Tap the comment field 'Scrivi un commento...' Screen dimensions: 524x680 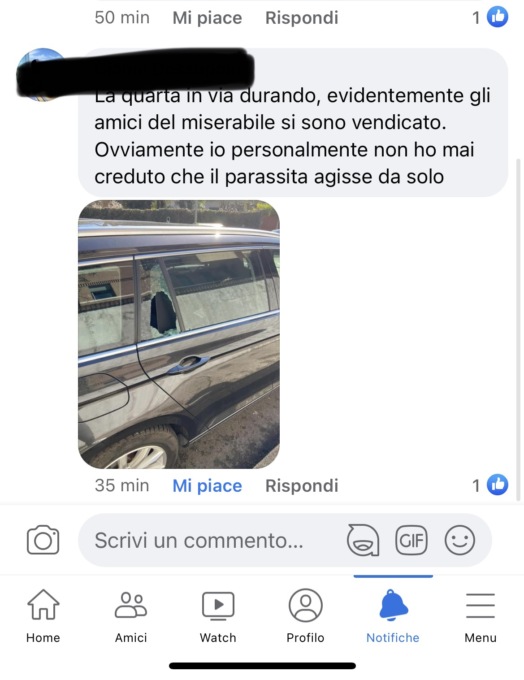coord(285,540)
